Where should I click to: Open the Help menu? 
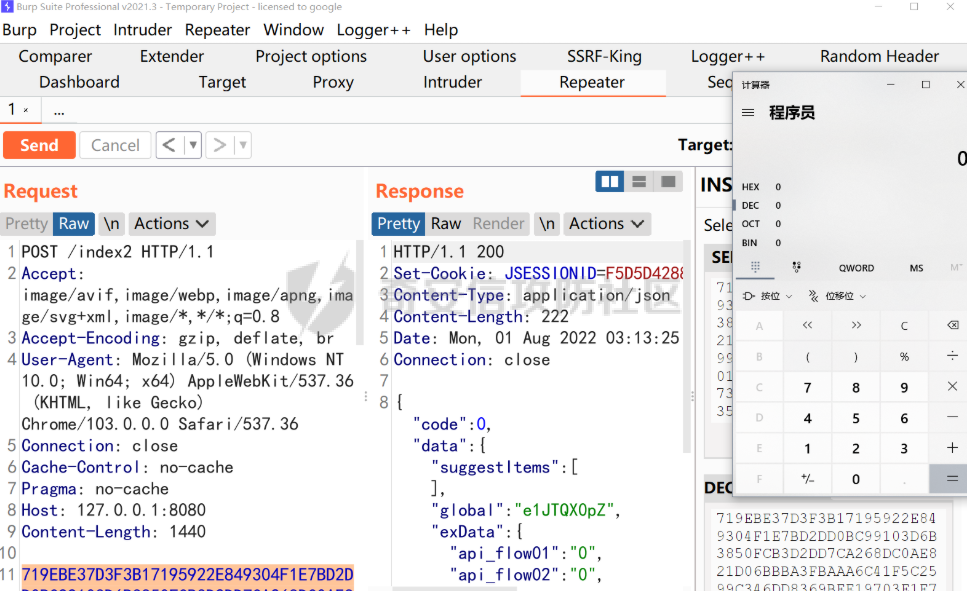point(441,30)
